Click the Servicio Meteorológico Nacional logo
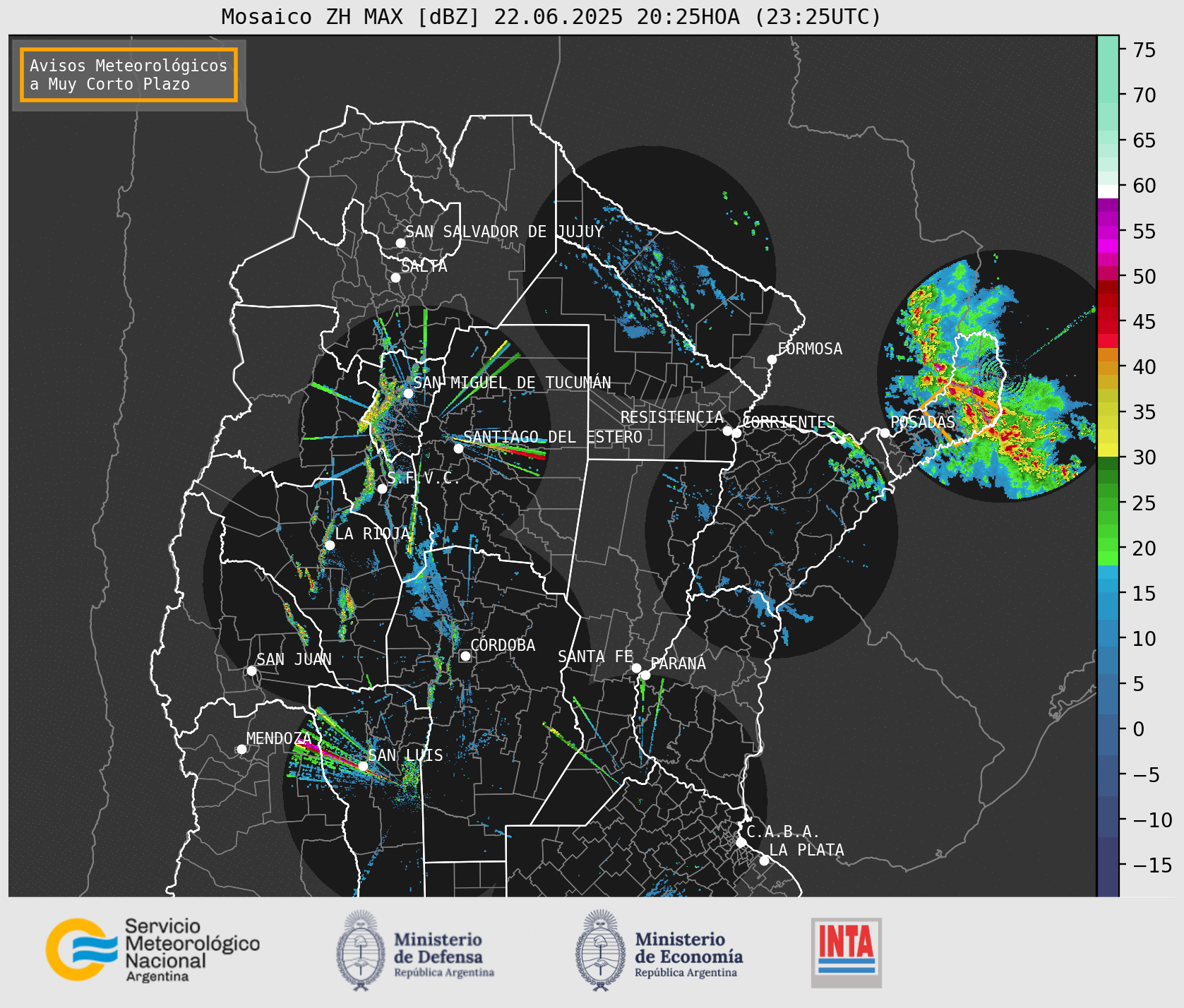Viewport: 1184px width, 1008px height. (x=153, y=949)
